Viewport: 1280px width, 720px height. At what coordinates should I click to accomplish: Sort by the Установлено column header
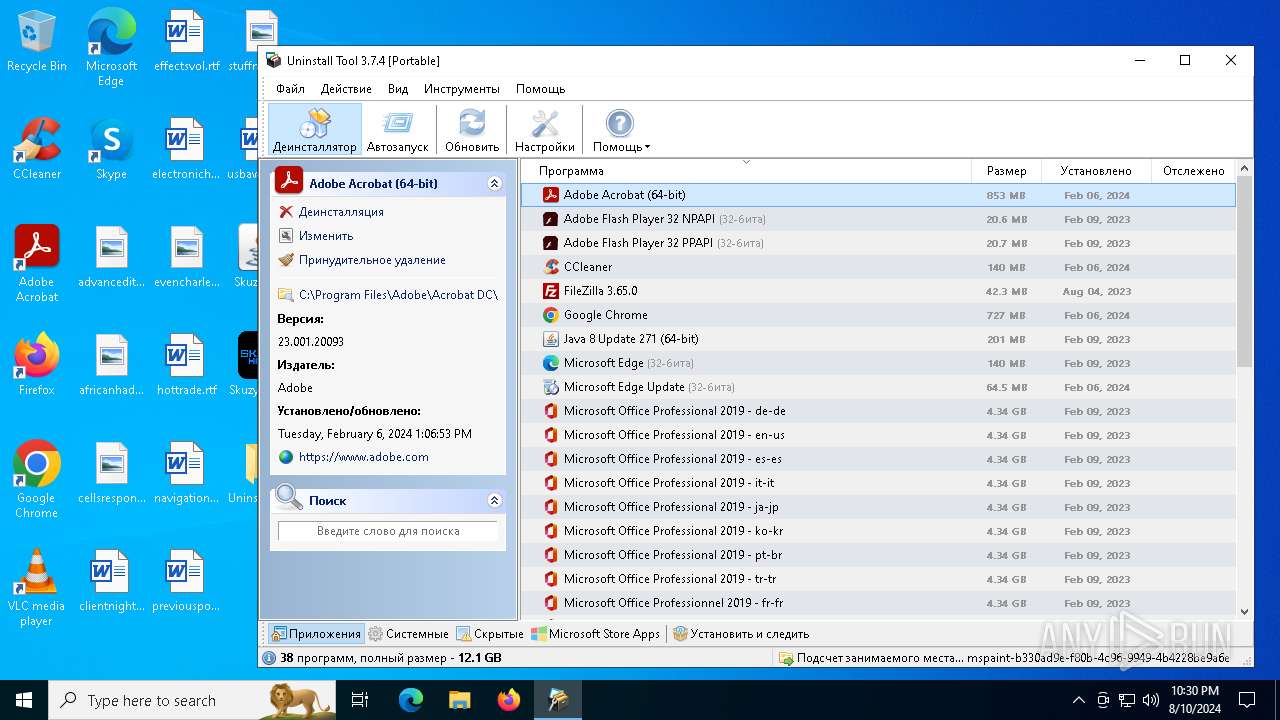tap(1096, 171)
